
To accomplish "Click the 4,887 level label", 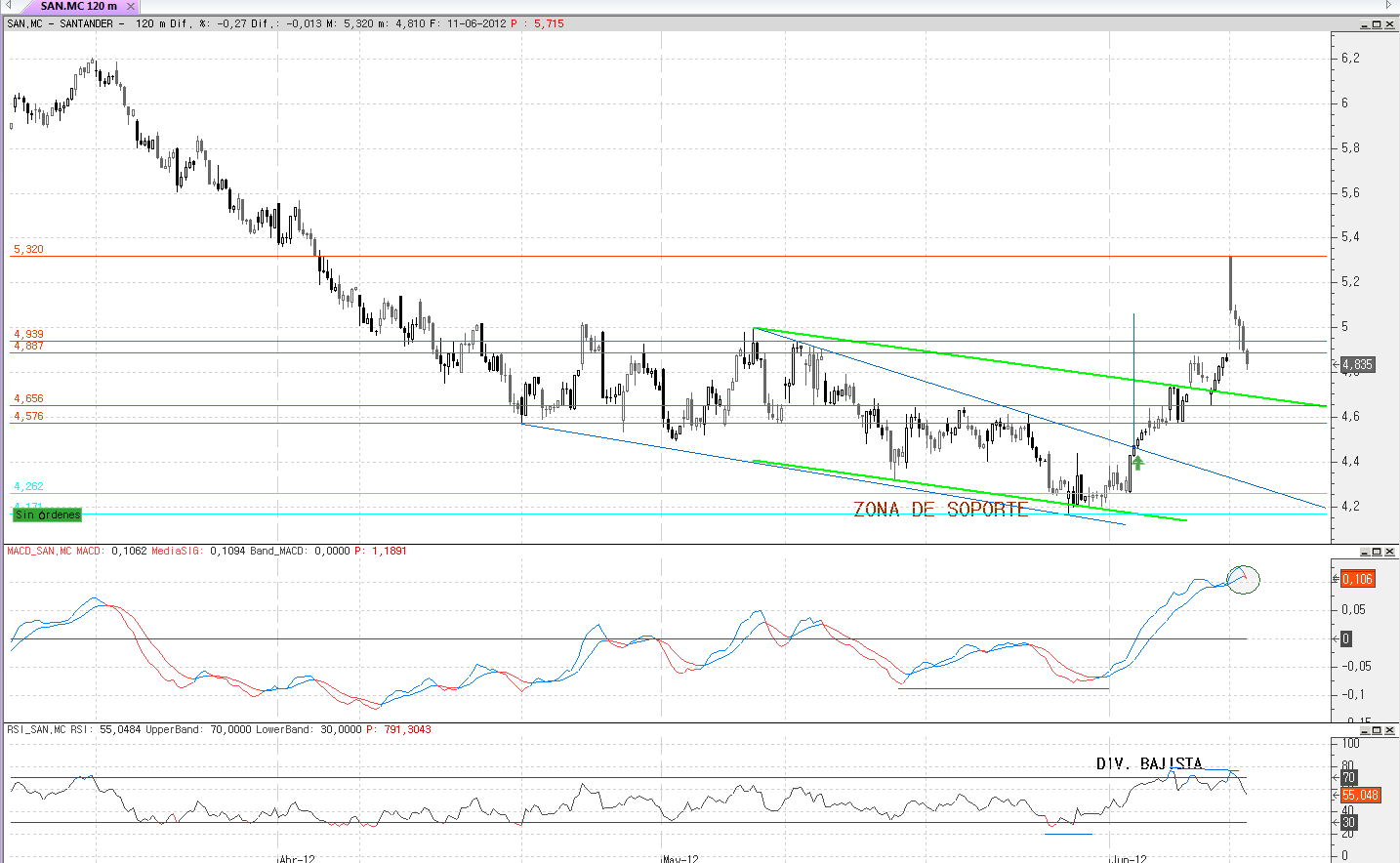I will click(x=28, y=346).
